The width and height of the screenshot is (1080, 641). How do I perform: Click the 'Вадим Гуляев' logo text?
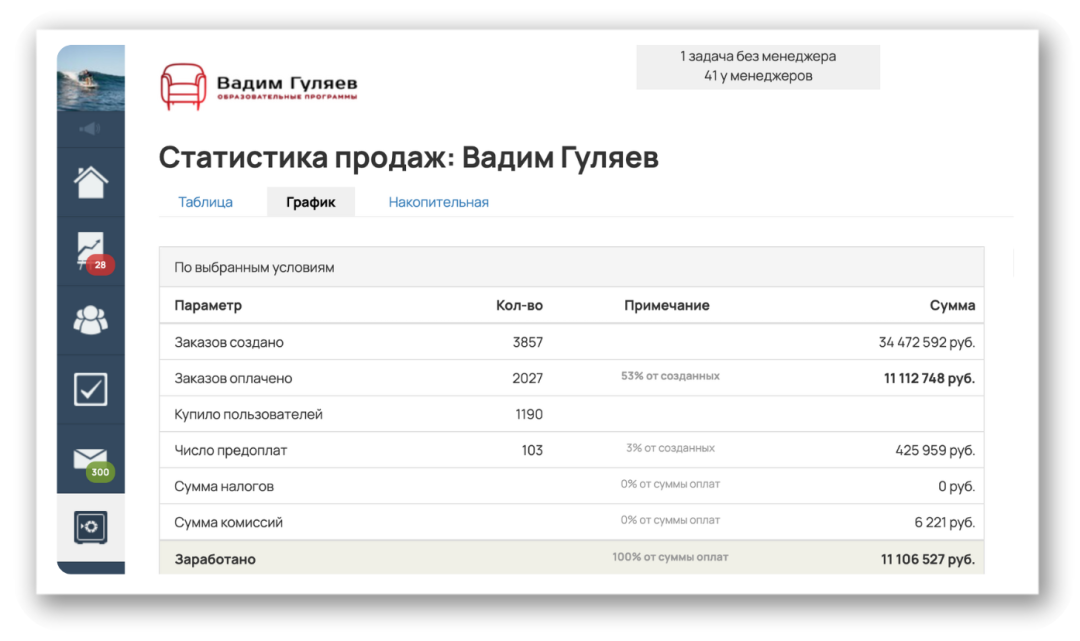(287, 84)
